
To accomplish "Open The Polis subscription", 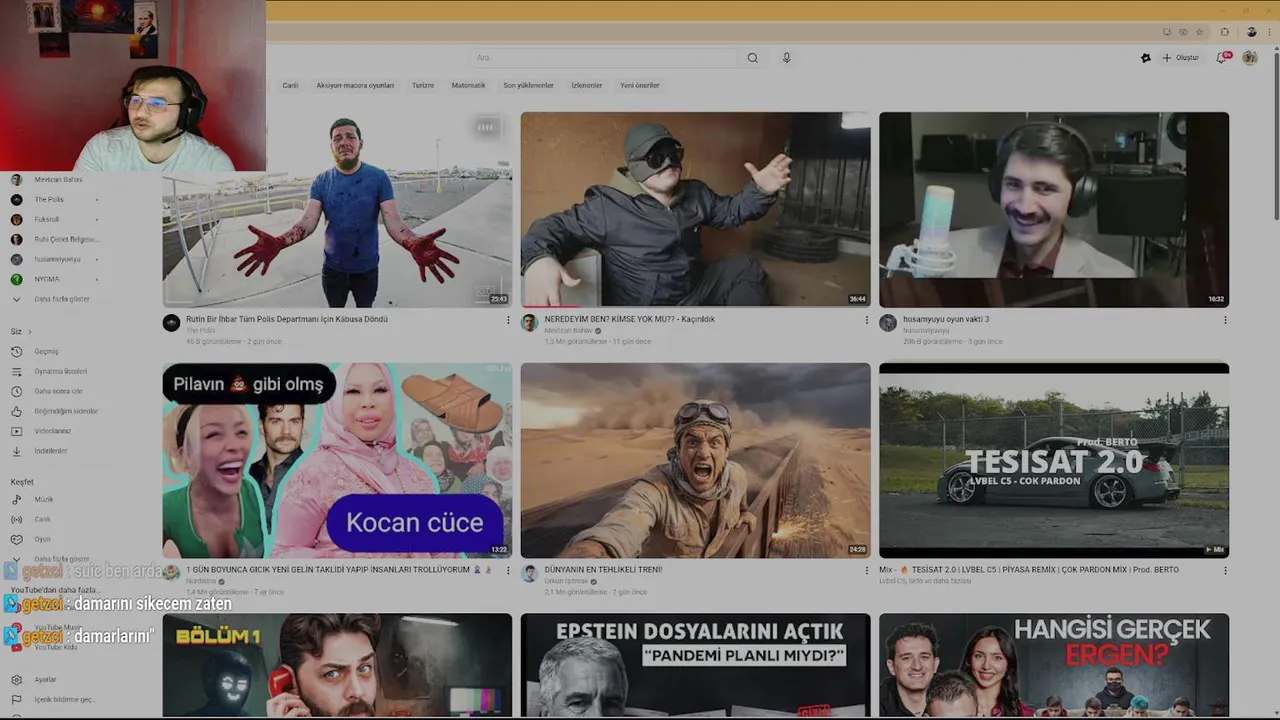I will [56, 199].
